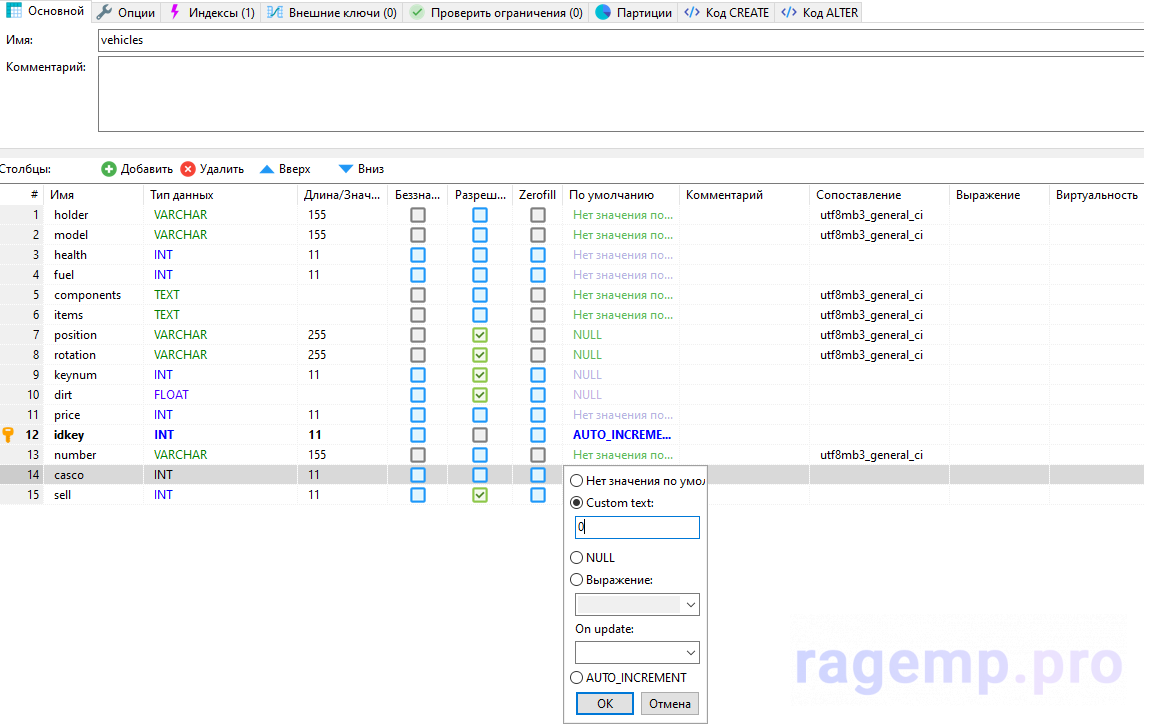Screen dimensions: 1152x725
Task: Select the "Нет значения по умолчанию" radio option
Action: point(577,480)
